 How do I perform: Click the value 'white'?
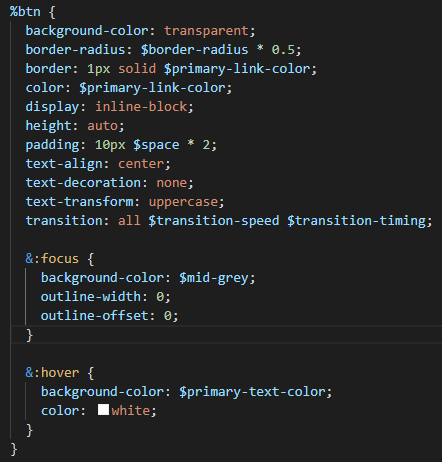click(131, 411)
